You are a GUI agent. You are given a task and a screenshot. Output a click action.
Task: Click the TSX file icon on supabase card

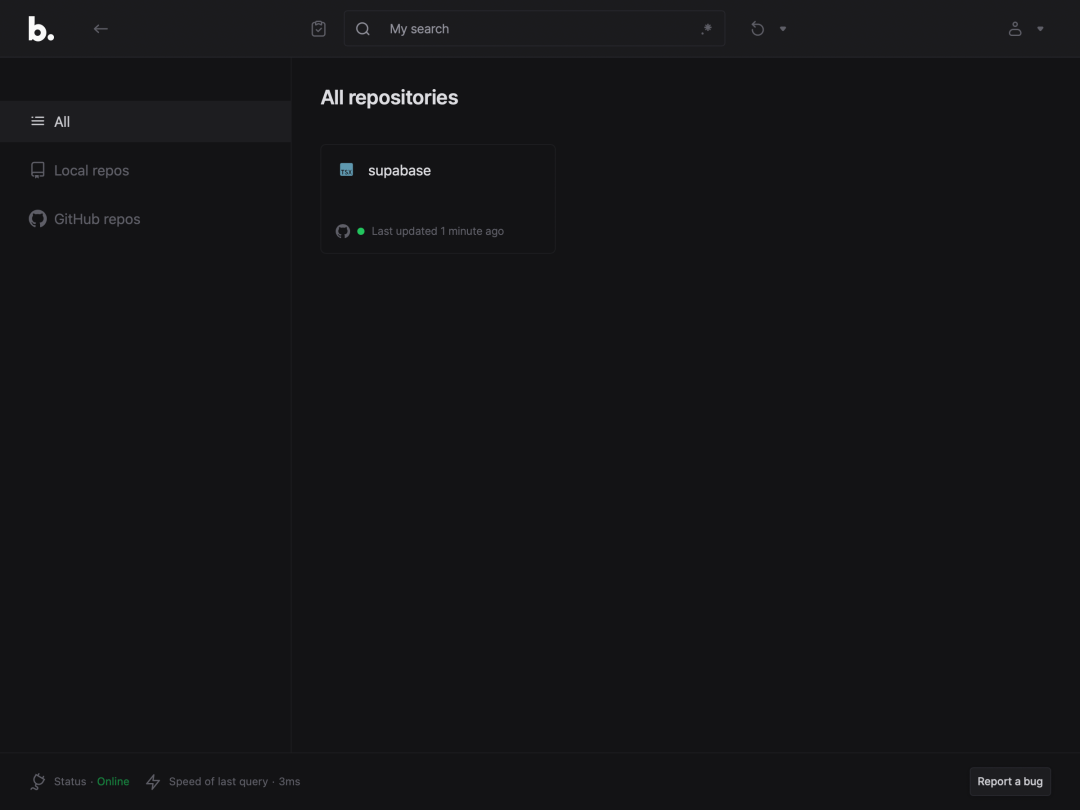(346, 169)
